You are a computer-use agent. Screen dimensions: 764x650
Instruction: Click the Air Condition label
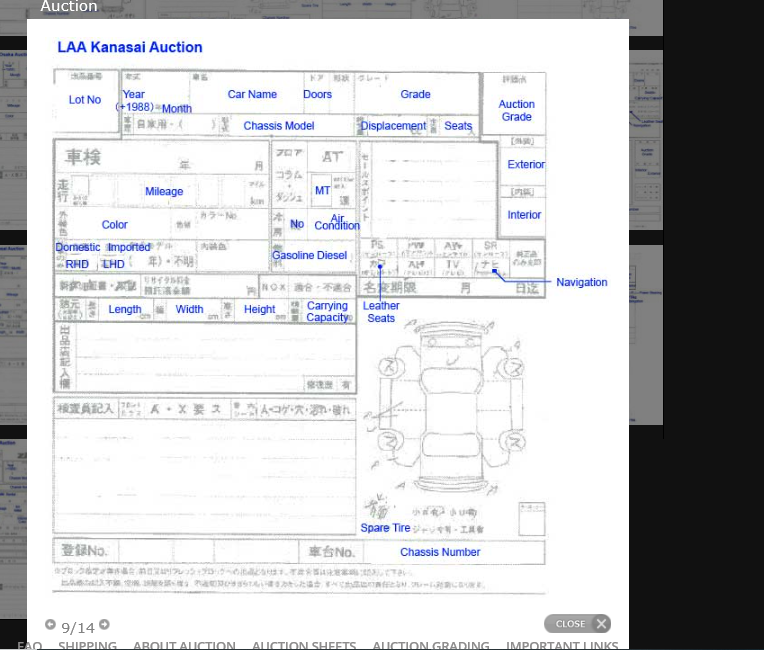[x=337, y=222]
